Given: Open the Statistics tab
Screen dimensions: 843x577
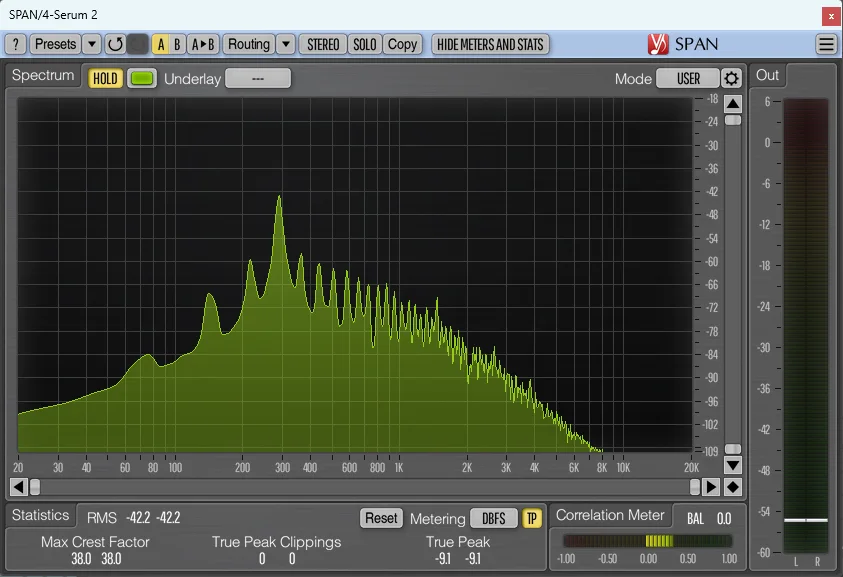Looking at the screenshot, I should pos(41,515).
